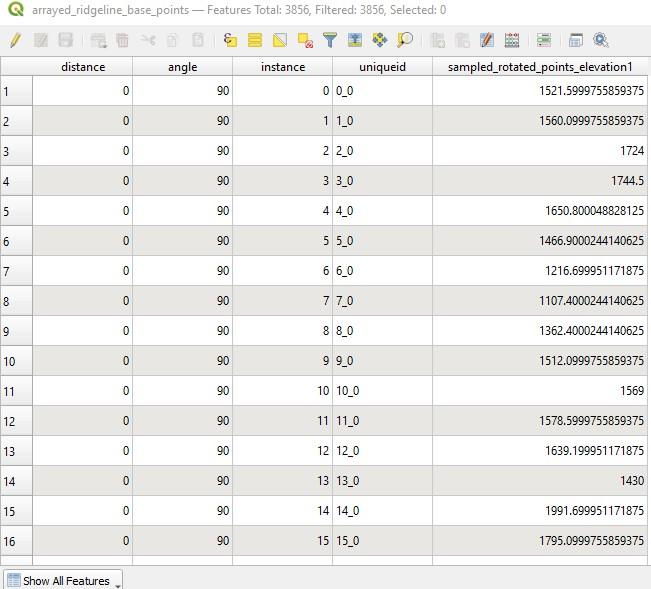Click the uniqueid cell "3_0"
The width and height of the screenshot is (651, 589).
382,181
